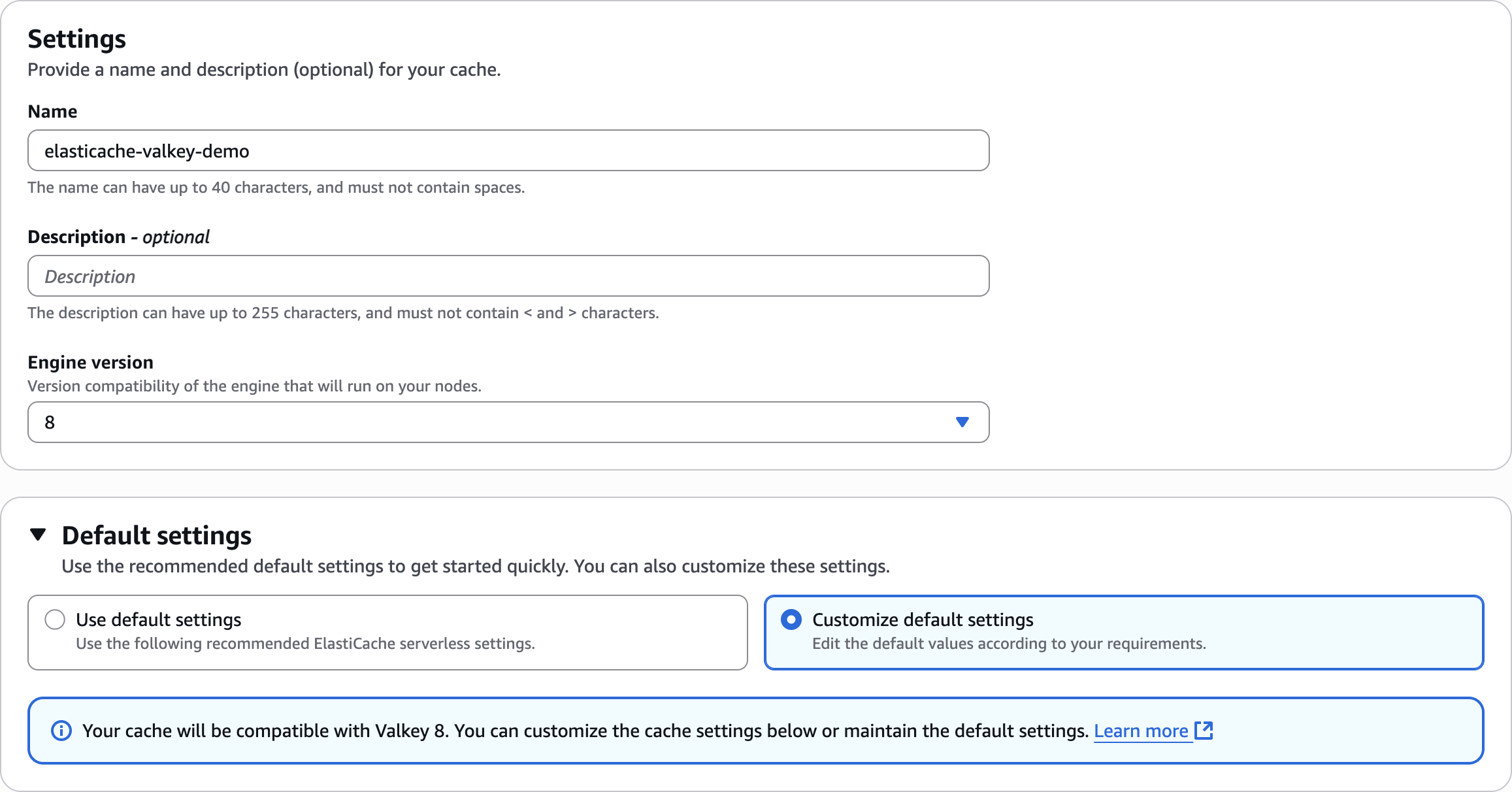The width and height of the screenshot is (1512, 792).
Task: Click the Engine version label
Action: click(x=90, y=362)
